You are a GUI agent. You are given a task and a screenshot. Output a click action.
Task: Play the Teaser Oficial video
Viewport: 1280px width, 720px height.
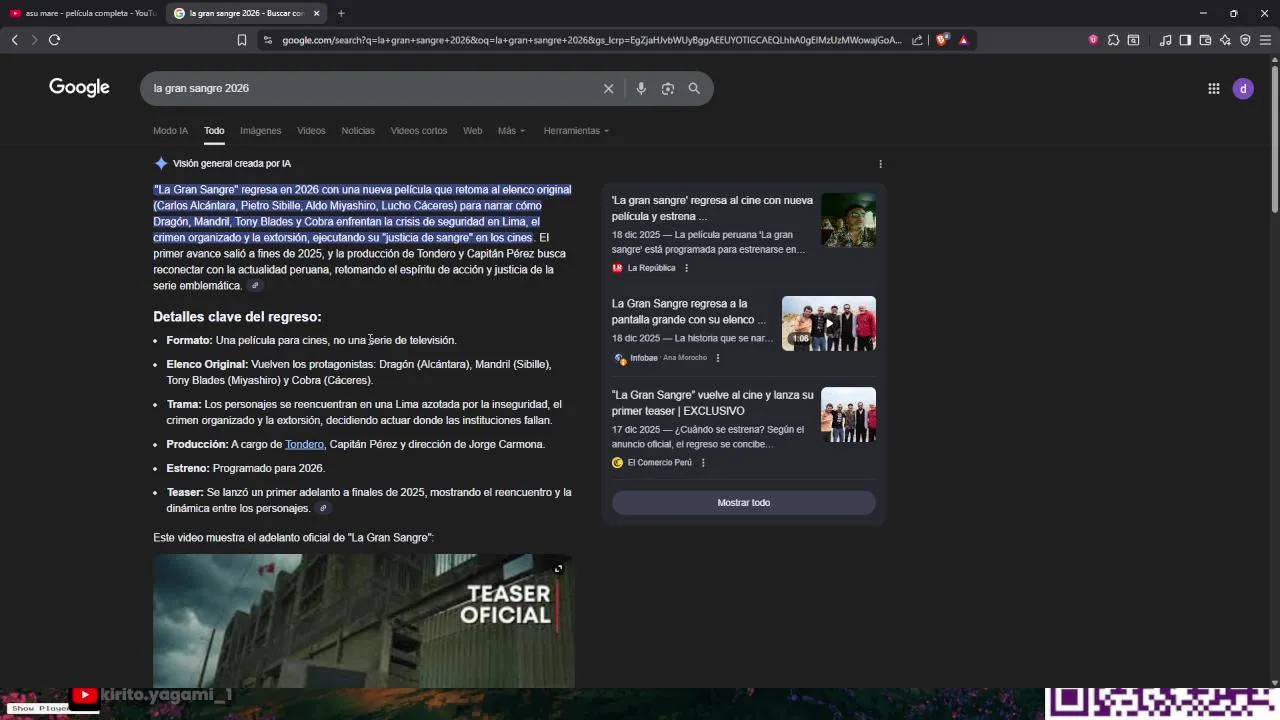pyautogui.click(x=363, y=621)
